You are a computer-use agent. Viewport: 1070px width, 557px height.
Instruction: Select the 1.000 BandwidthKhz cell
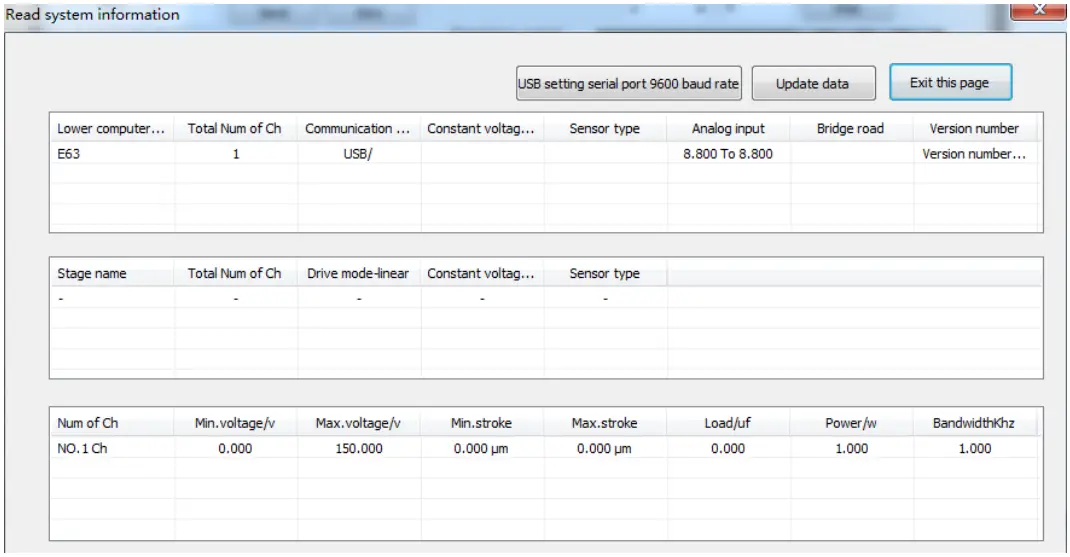(974, 448)
